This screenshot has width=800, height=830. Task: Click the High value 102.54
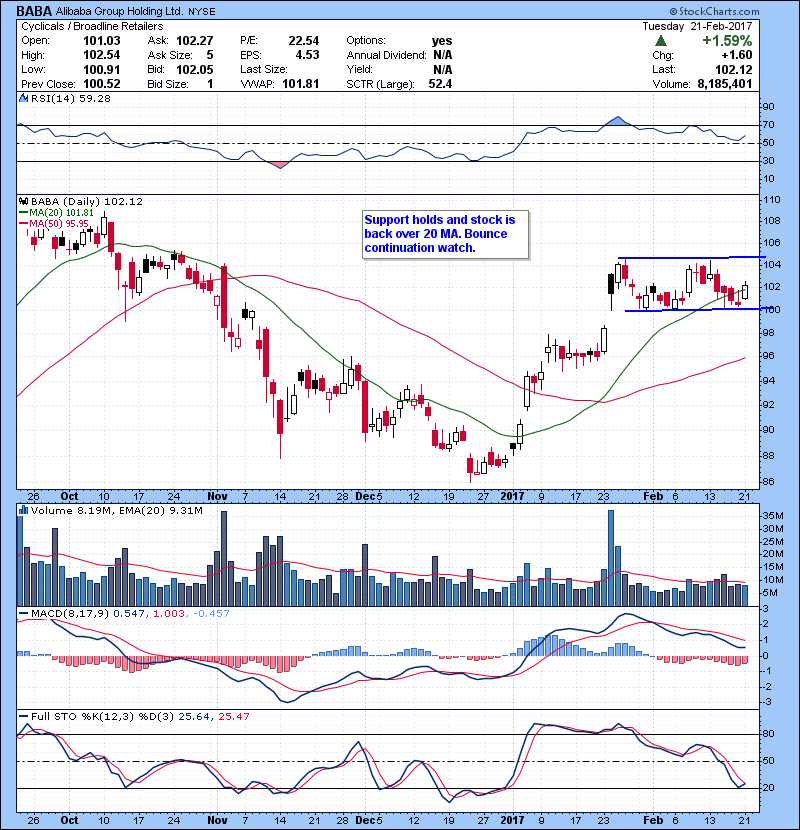click(x=102, y=55)
